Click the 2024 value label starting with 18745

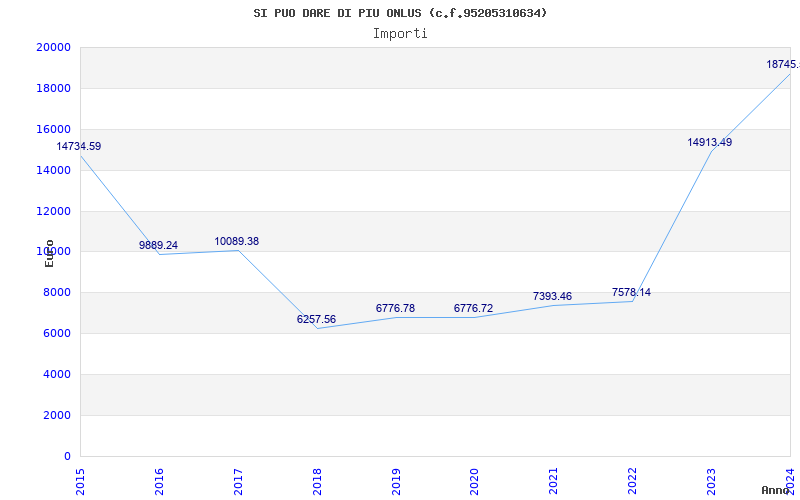(783, 64)
